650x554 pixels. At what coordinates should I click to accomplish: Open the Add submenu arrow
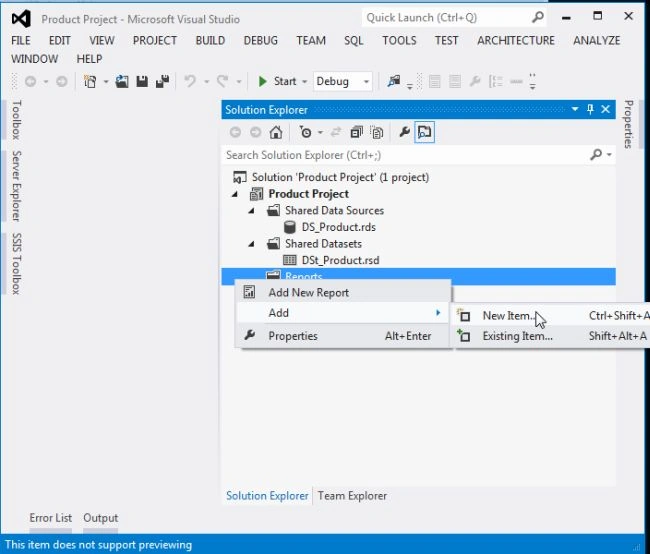438,313
